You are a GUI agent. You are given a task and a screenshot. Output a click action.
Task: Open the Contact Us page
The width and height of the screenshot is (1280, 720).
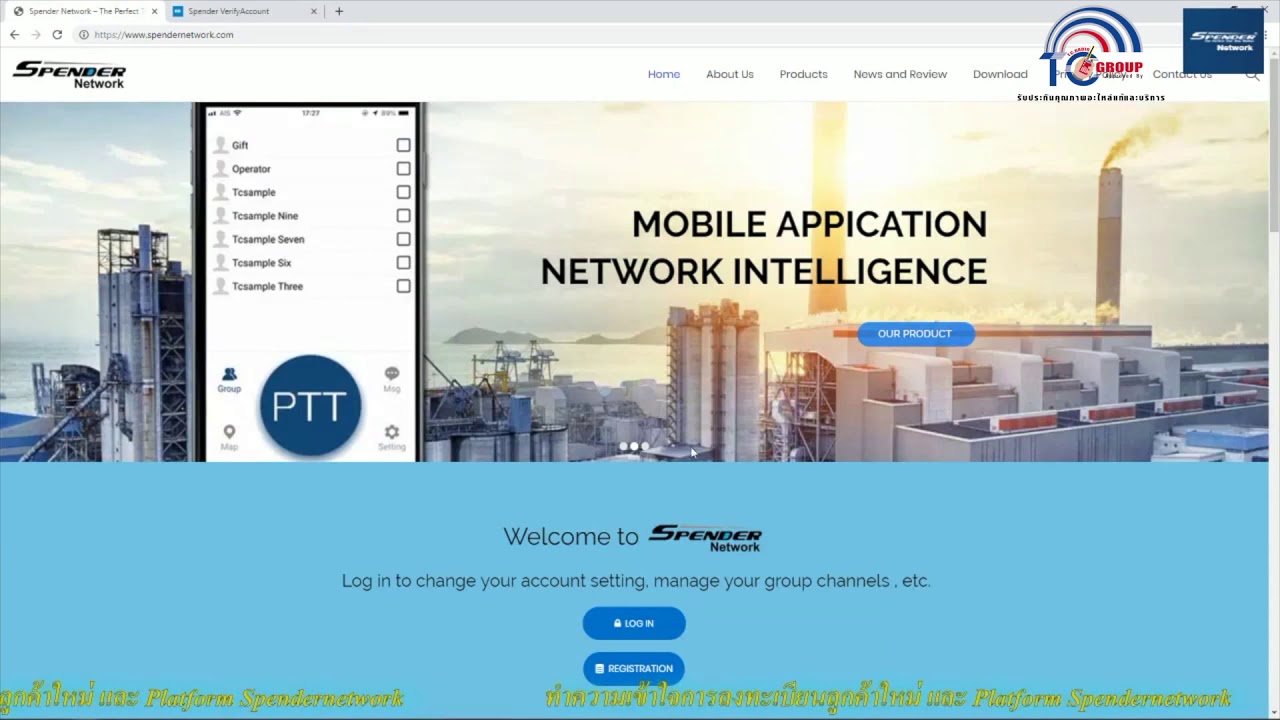pos(1182,74)
